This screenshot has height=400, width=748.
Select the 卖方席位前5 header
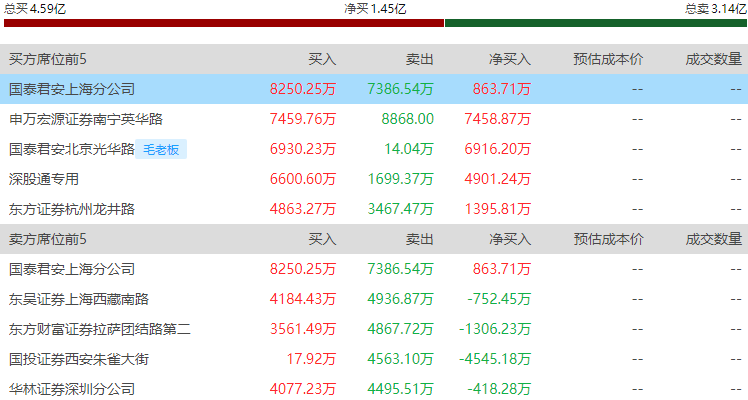point(48,239)
